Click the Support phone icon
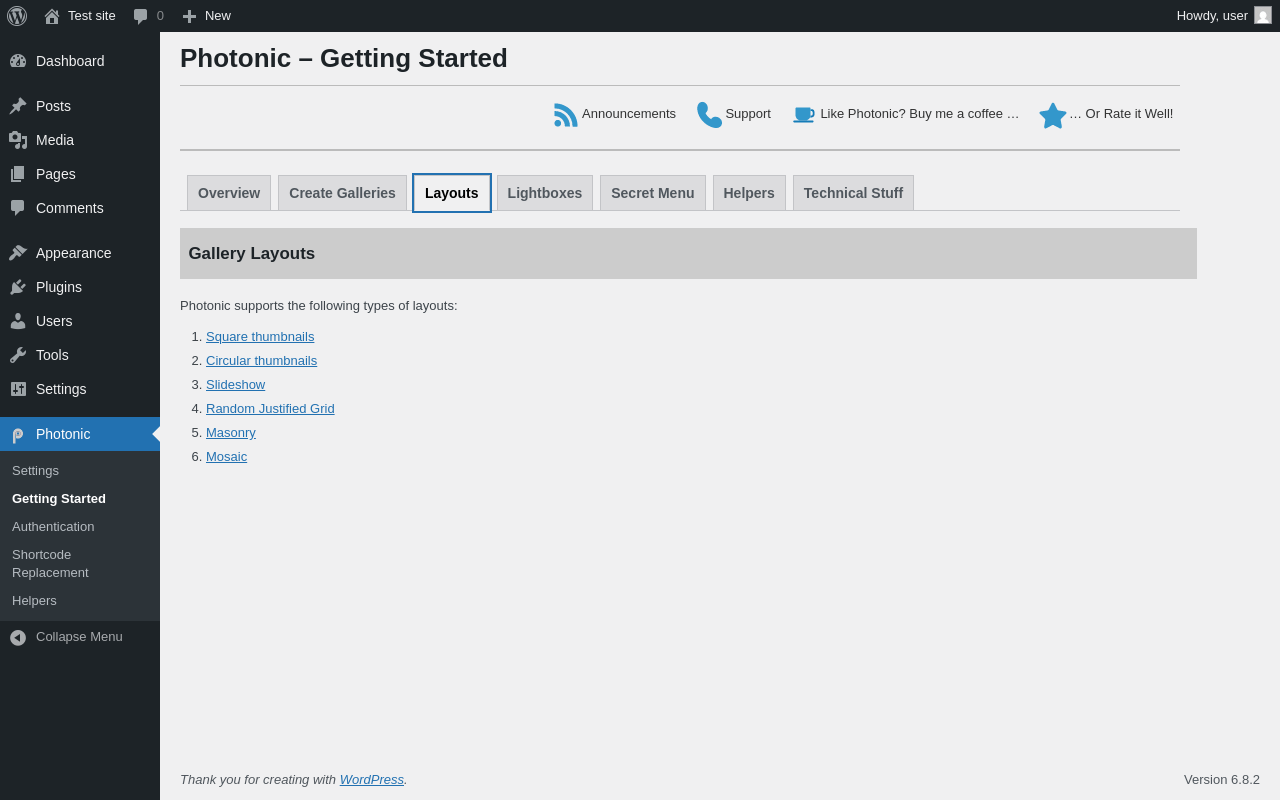The width and height of the screenshot is (1280, 800). point(709,115)
